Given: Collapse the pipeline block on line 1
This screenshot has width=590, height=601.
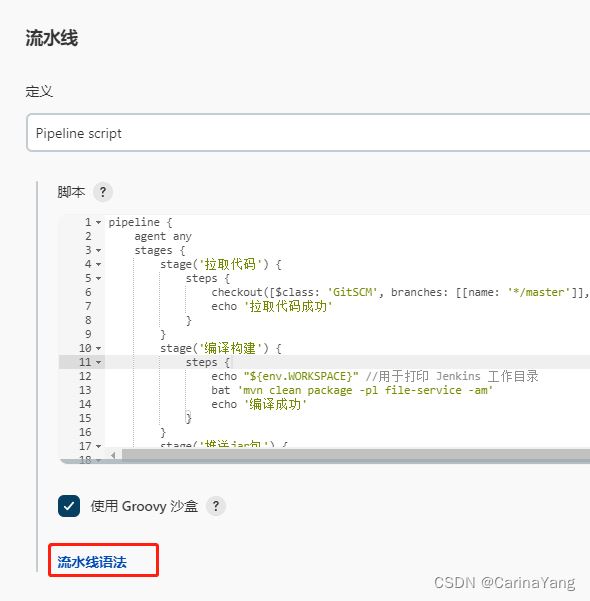Looking at the screenshot, I should tap(99, 222).
